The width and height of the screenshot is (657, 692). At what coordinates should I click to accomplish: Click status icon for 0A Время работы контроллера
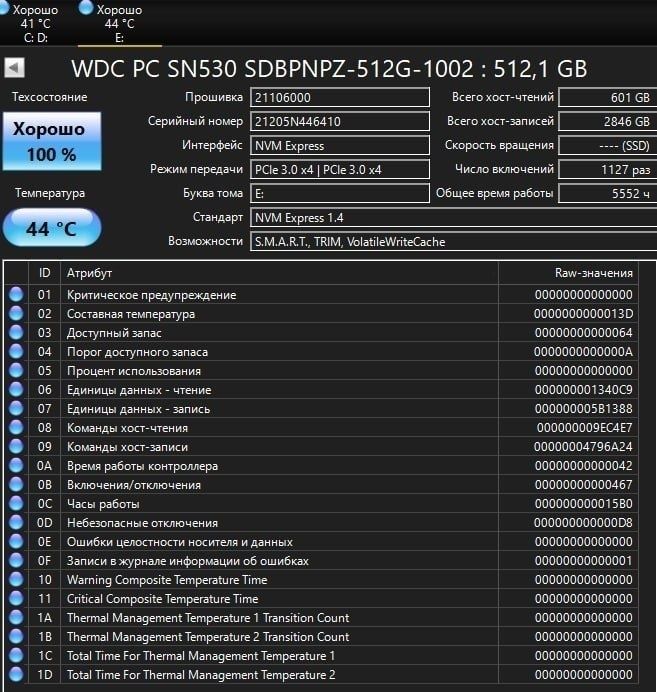[16, 465]
